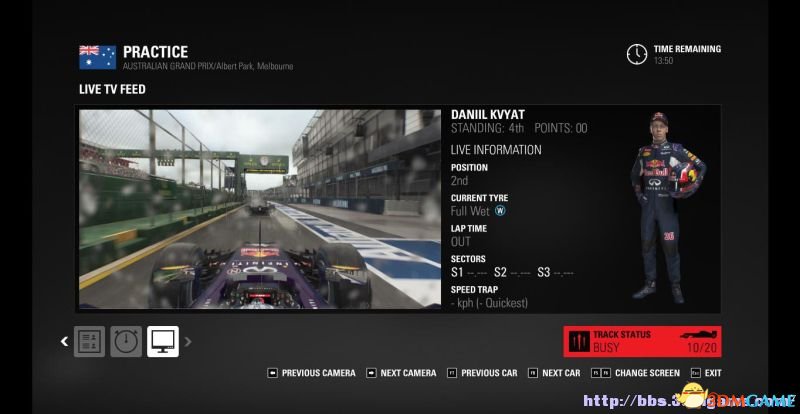
Task: Click the track status signal bars icon
Action: coord(579,342)
